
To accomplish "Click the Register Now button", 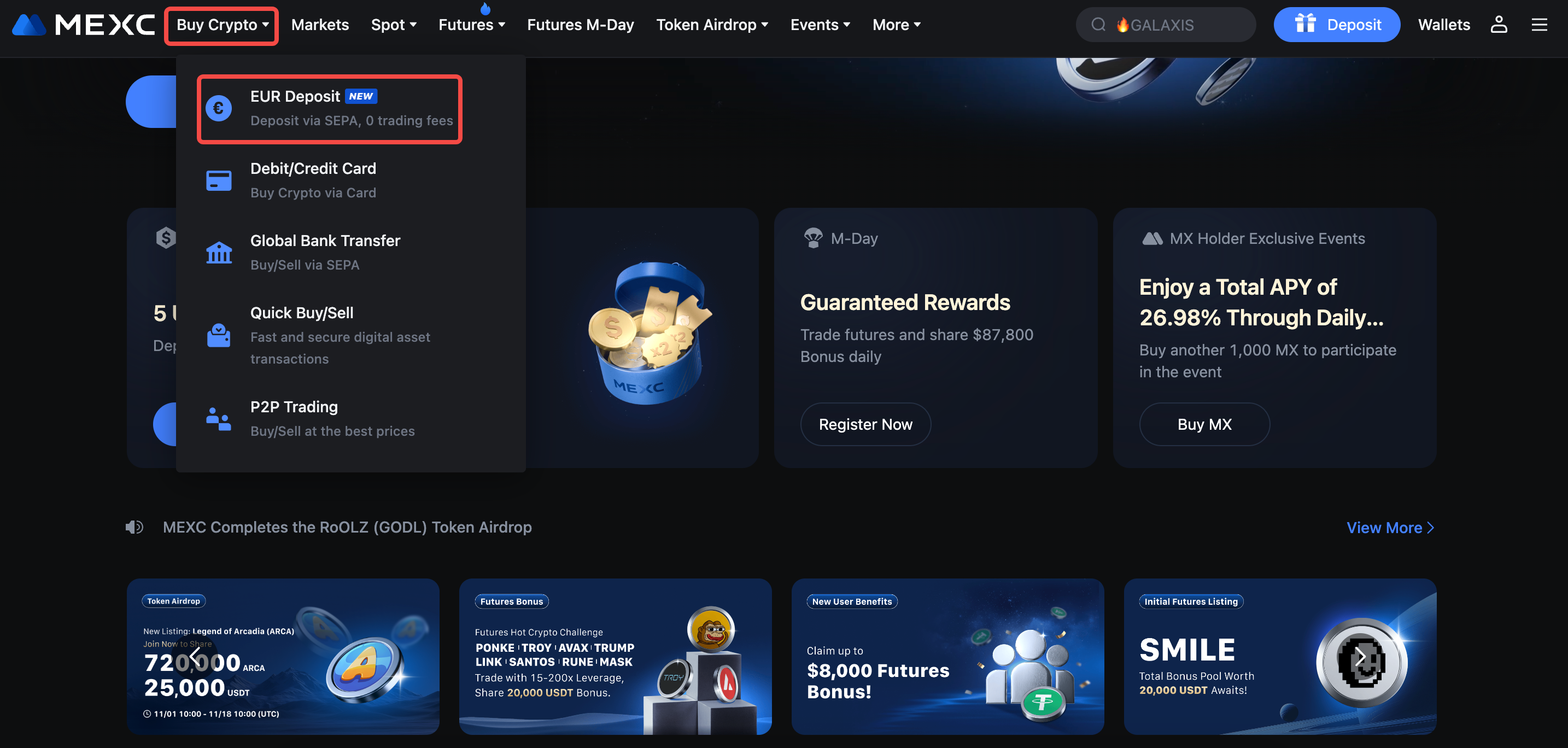I will [865, 424].
